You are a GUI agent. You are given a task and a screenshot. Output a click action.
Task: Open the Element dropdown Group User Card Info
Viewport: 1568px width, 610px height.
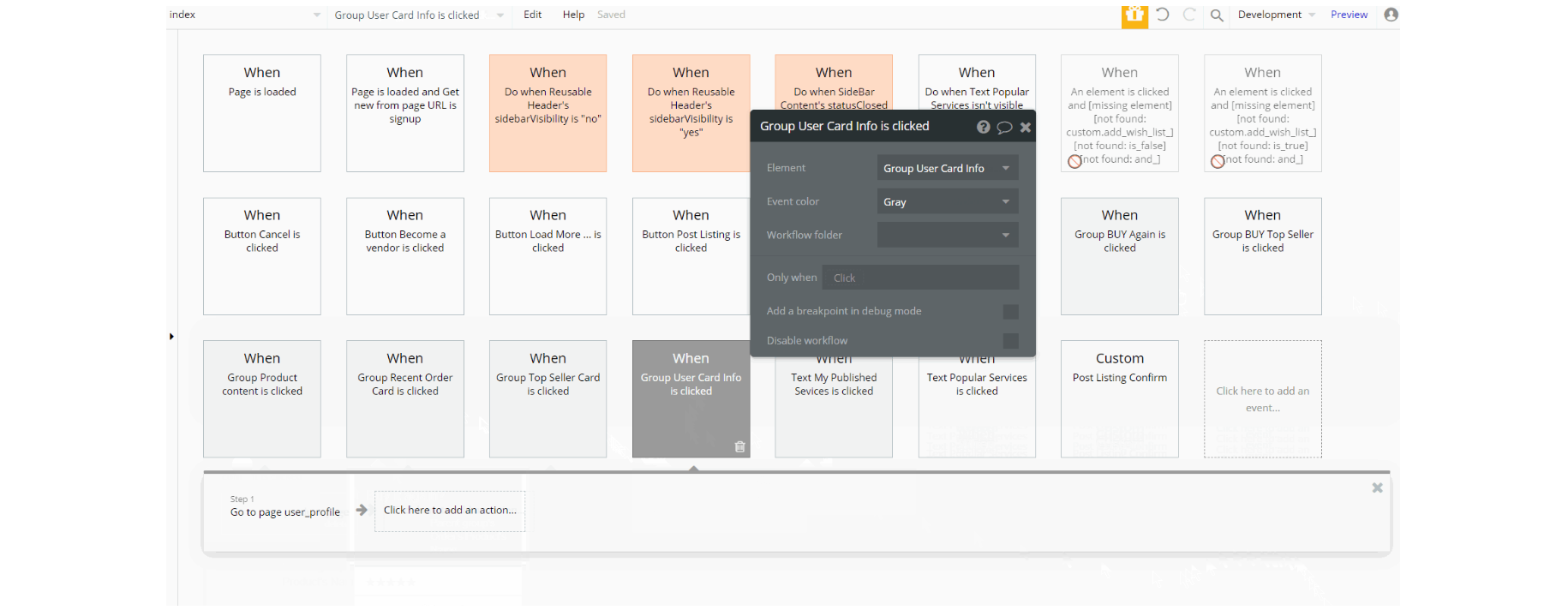coord(948,168)
